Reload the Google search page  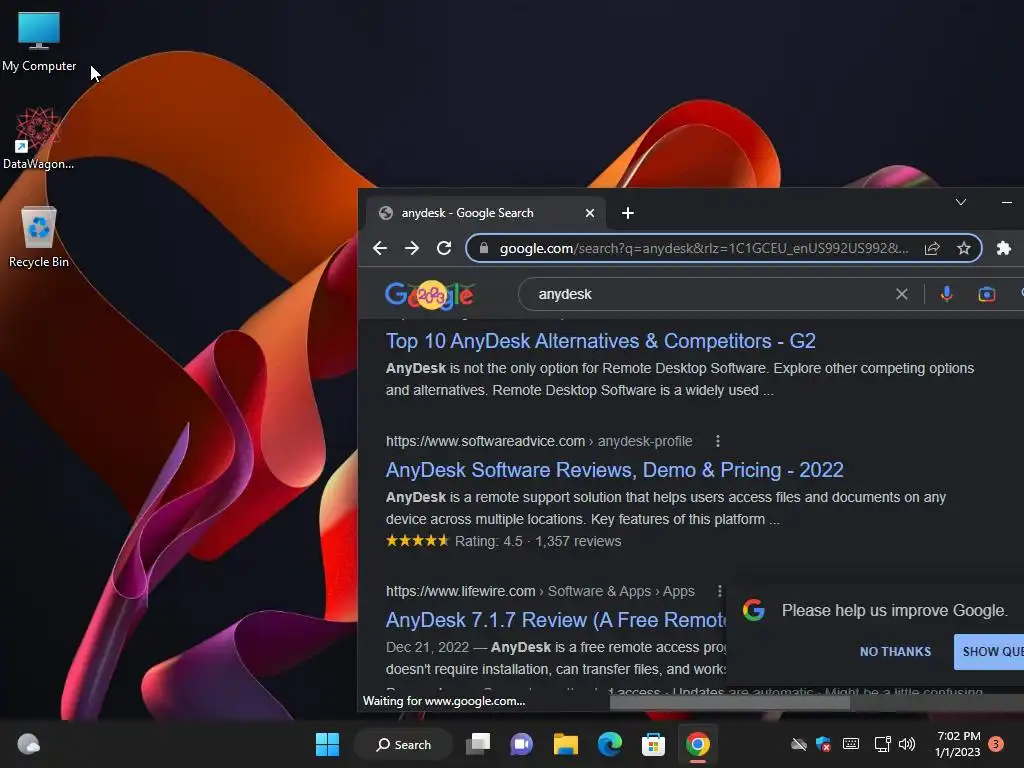click(444, 248)
